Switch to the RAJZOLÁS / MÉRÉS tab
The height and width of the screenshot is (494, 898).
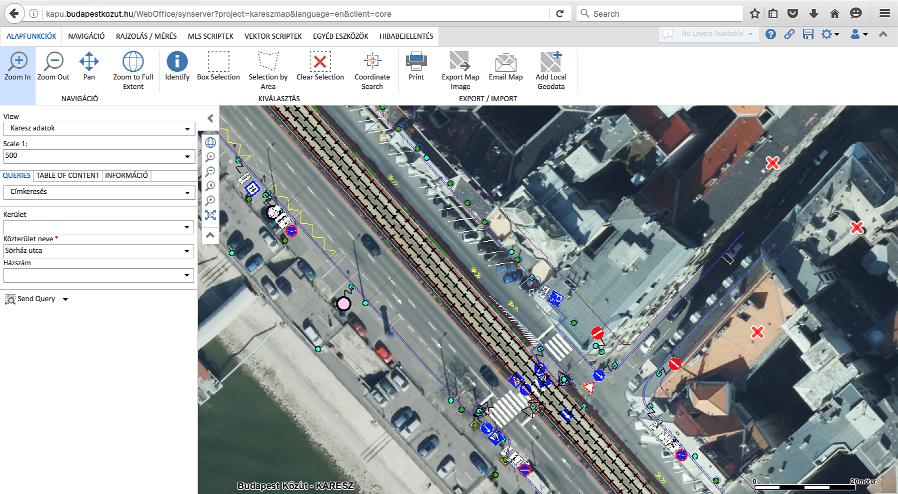pyautogui.click(x=146, y=36)
